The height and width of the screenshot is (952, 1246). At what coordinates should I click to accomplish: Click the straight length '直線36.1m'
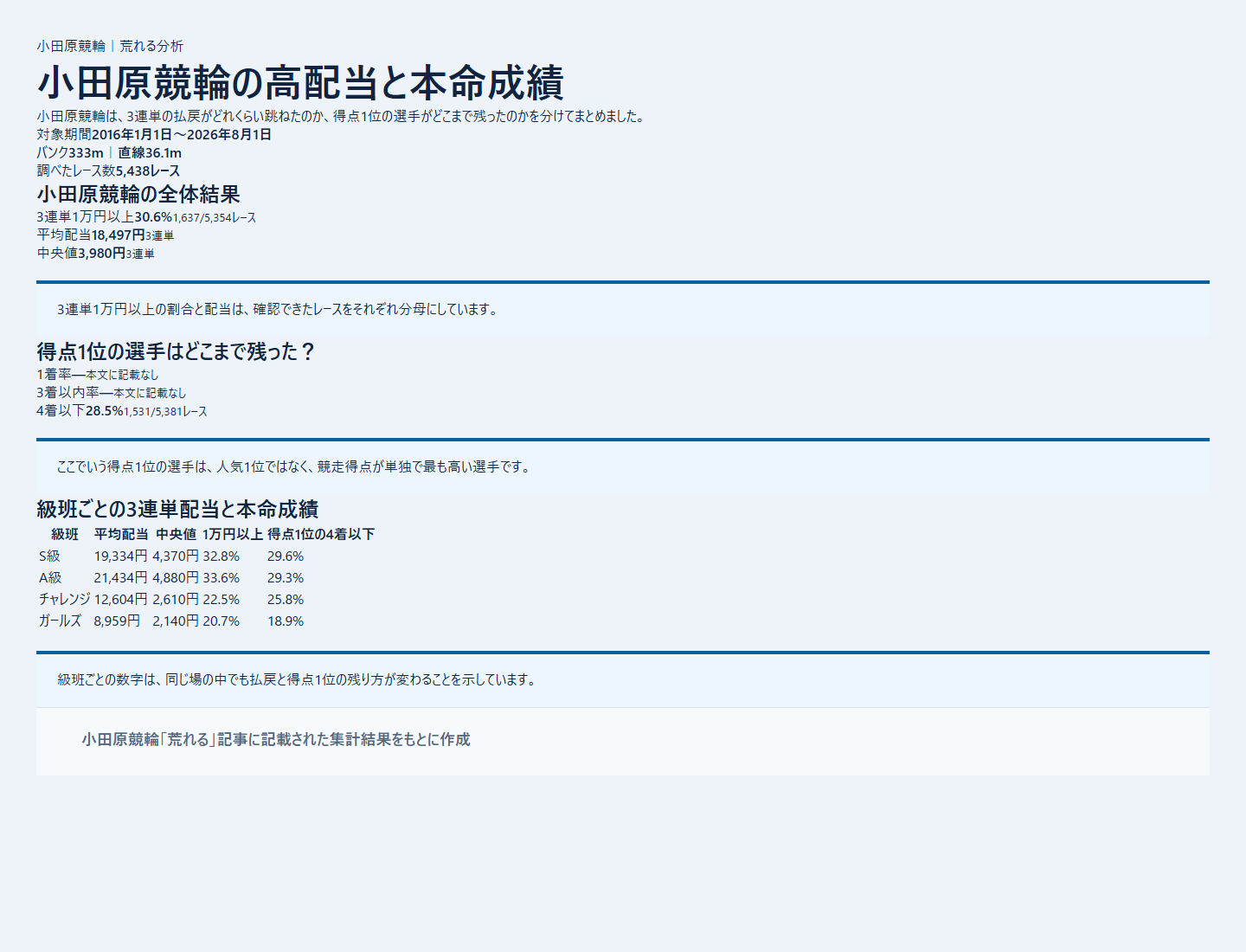[x=150, y=152]
